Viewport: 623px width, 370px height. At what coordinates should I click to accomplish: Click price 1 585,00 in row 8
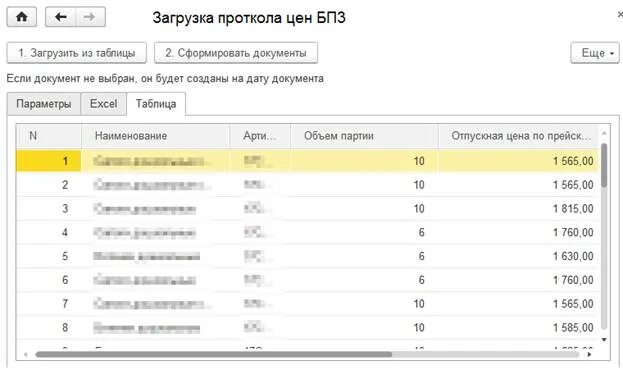[573, 328]
